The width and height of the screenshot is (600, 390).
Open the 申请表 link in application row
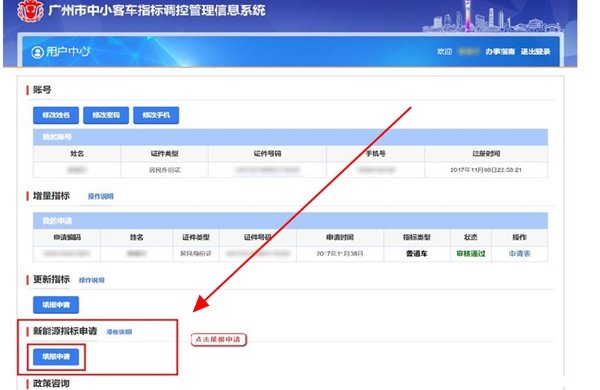(x=520, y=253)
